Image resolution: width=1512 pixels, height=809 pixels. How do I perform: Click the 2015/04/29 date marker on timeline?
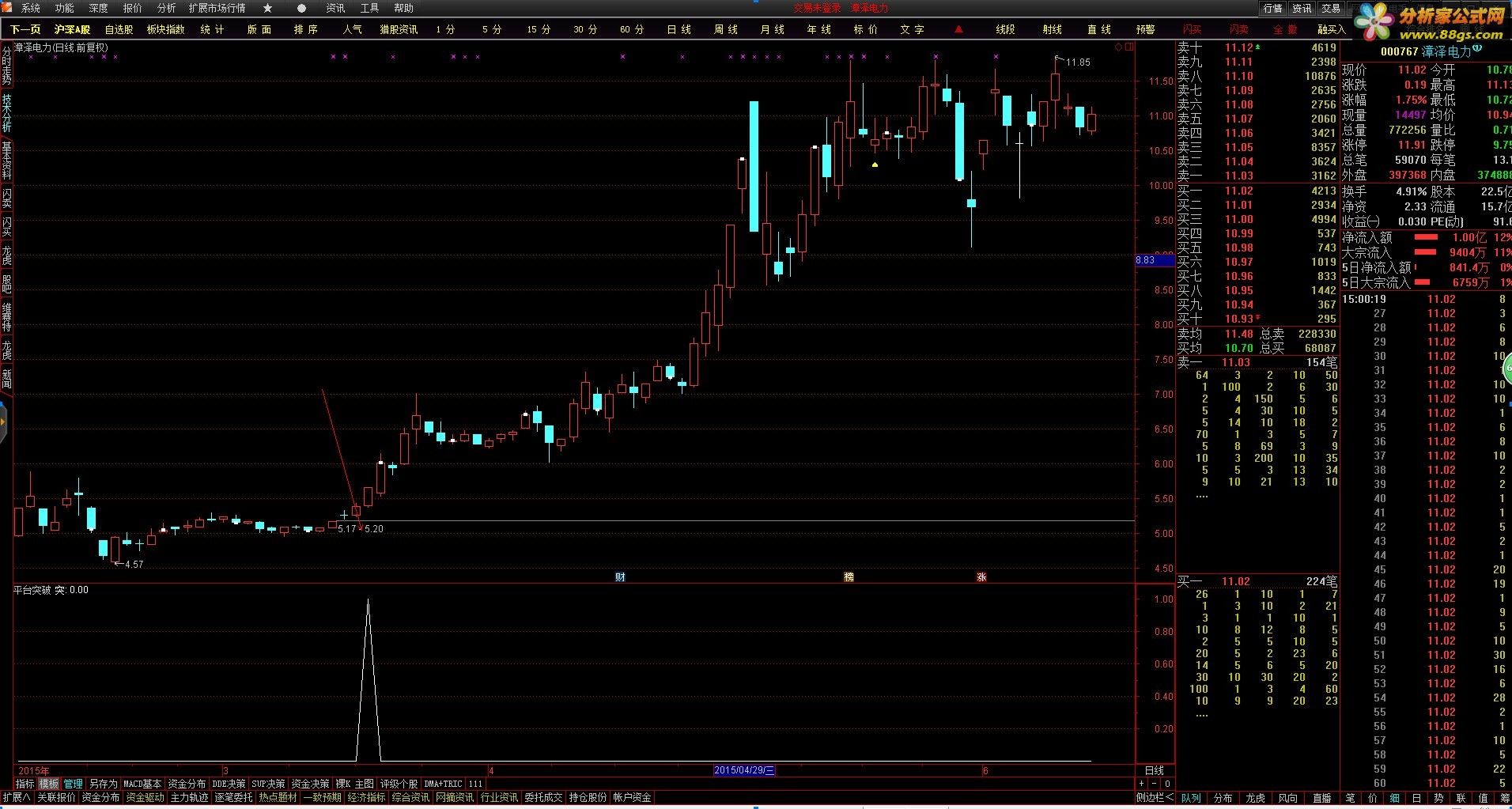pyautogui.click(x=745, y=770)
